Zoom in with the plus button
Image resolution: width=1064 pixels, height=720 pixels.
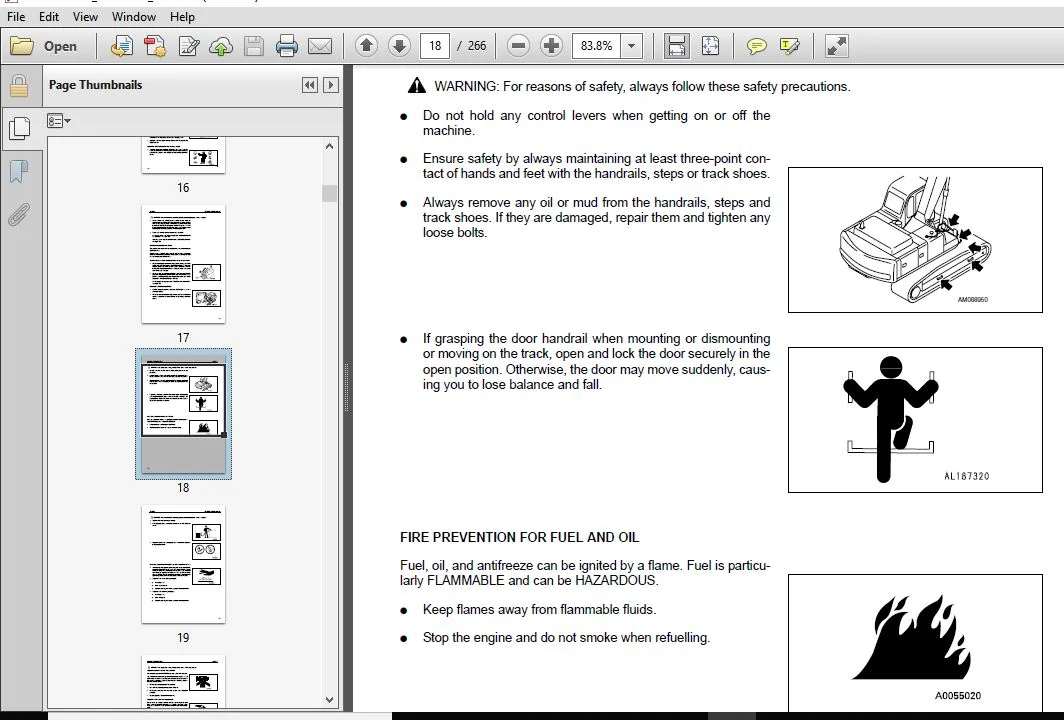(x=551, y=46)
